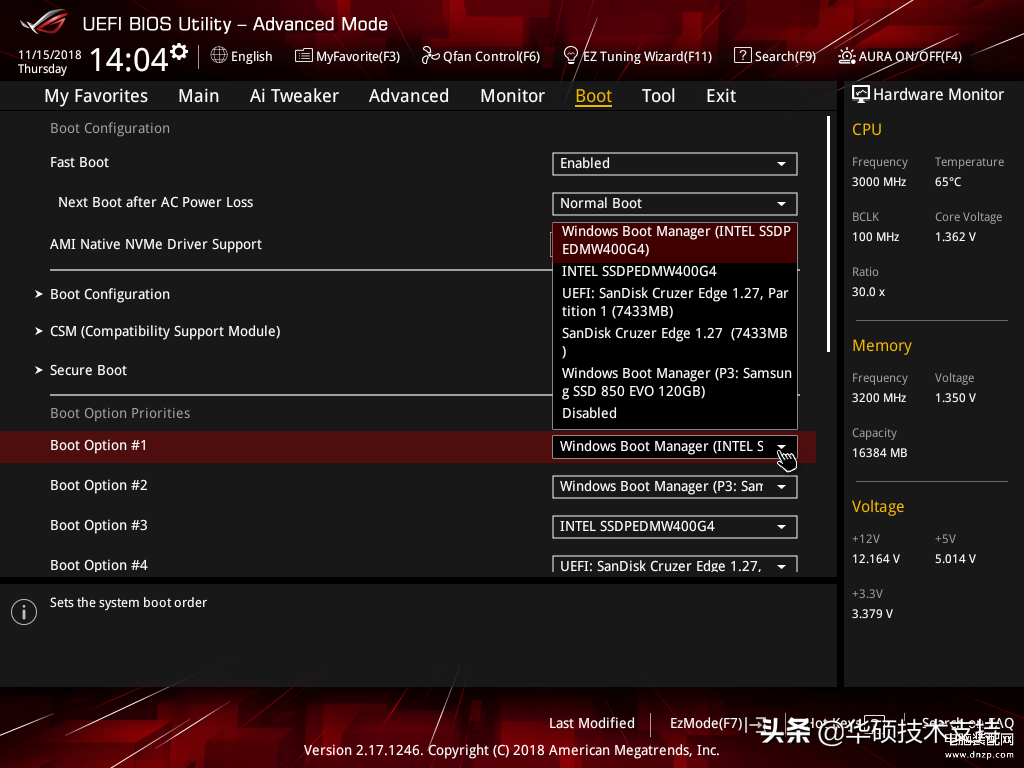The image size is (1024, 768).
Task: Select INTEL SSDPEDMW400G4 from the list
Action: pyautogui.click(x=675, y=271)
